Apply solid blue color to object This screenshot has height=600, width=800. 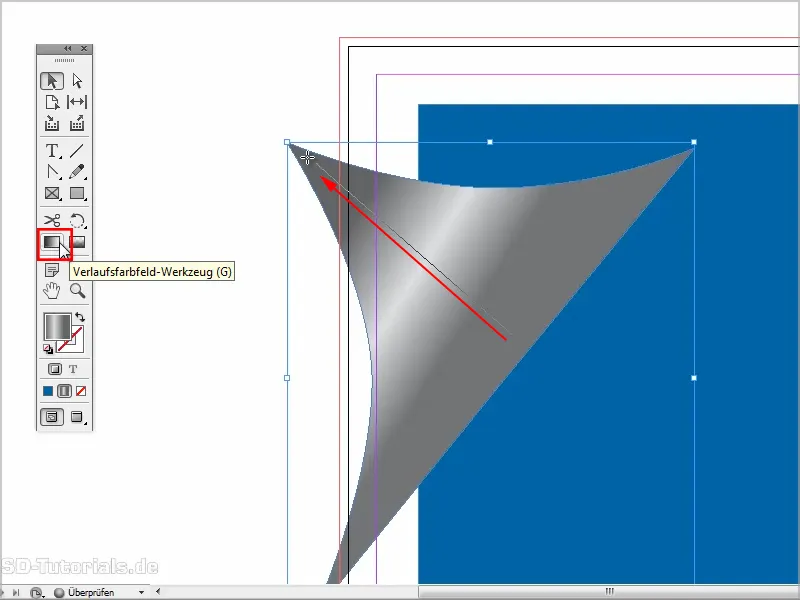pos(48,391)
